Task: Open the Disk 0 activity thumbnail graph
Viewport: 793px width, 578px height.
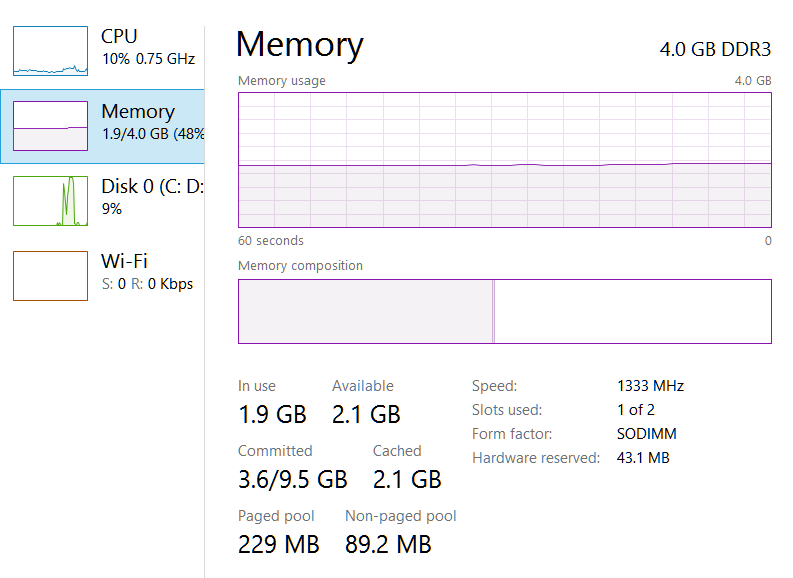Action: click(50, 200)
